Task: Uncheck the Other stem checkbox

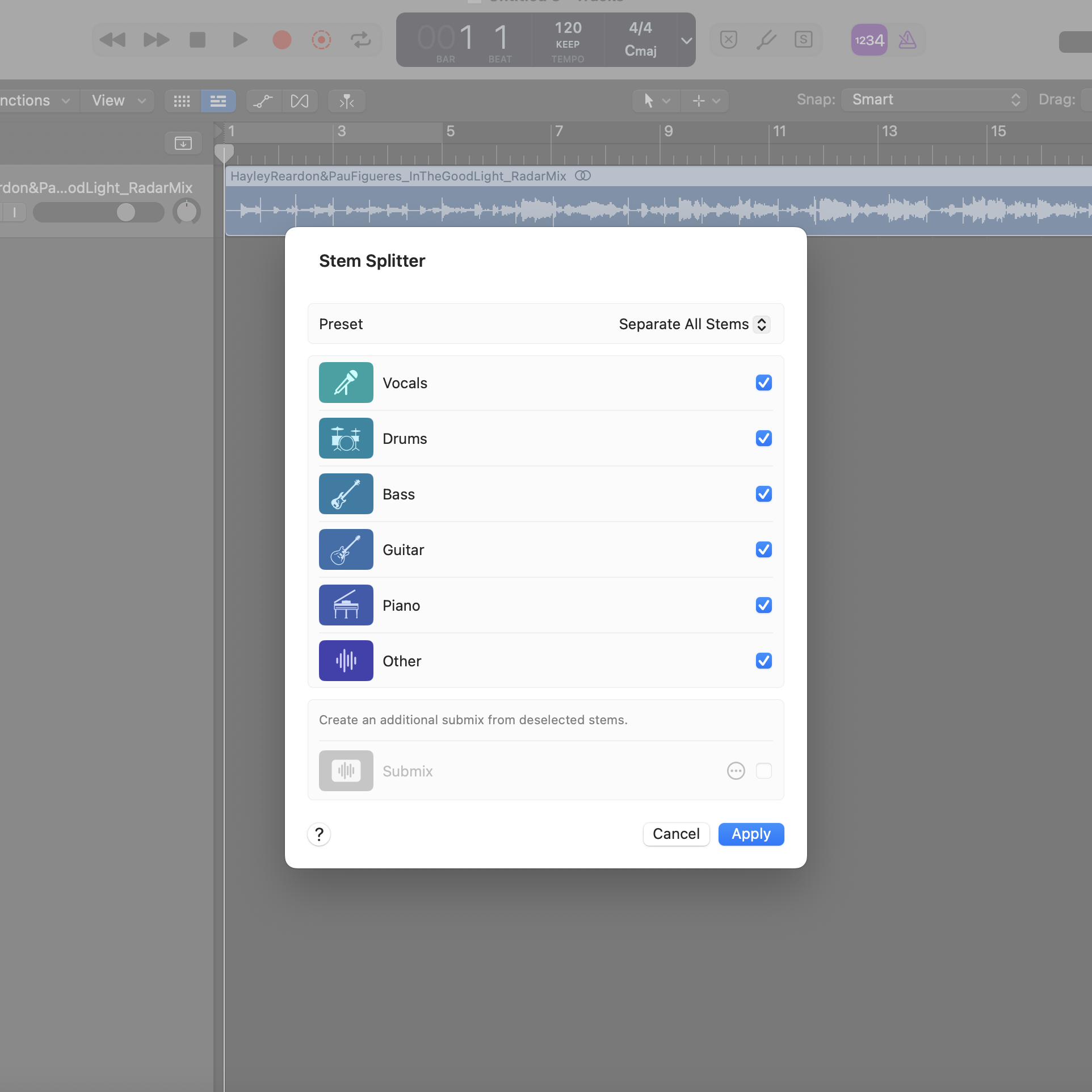Action: (x=763, y=661)
